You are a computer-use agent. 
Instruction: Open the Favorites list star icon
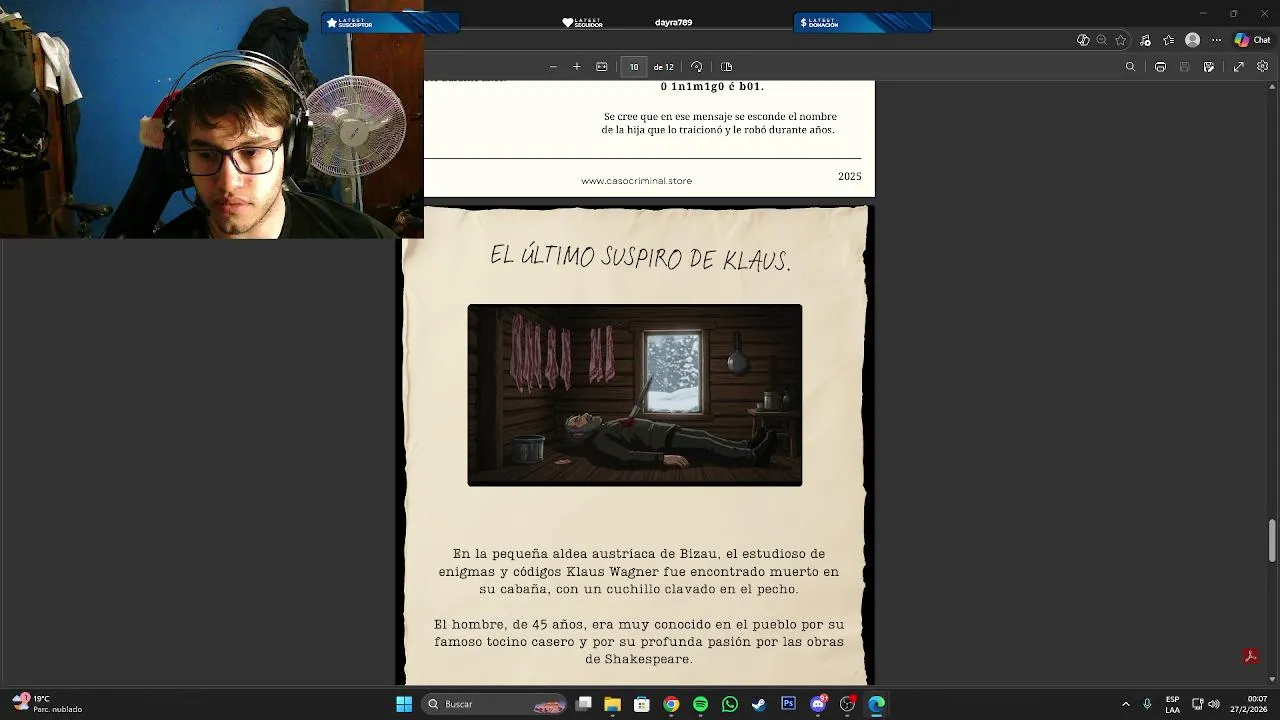pos(1168,40)
